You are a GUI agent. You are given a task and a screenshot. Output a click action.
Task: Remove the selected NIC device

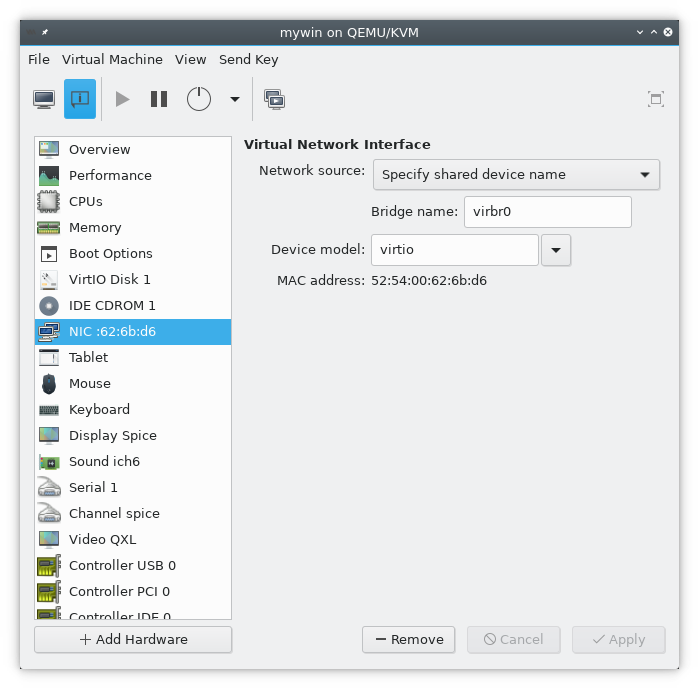tap(409, 640)
